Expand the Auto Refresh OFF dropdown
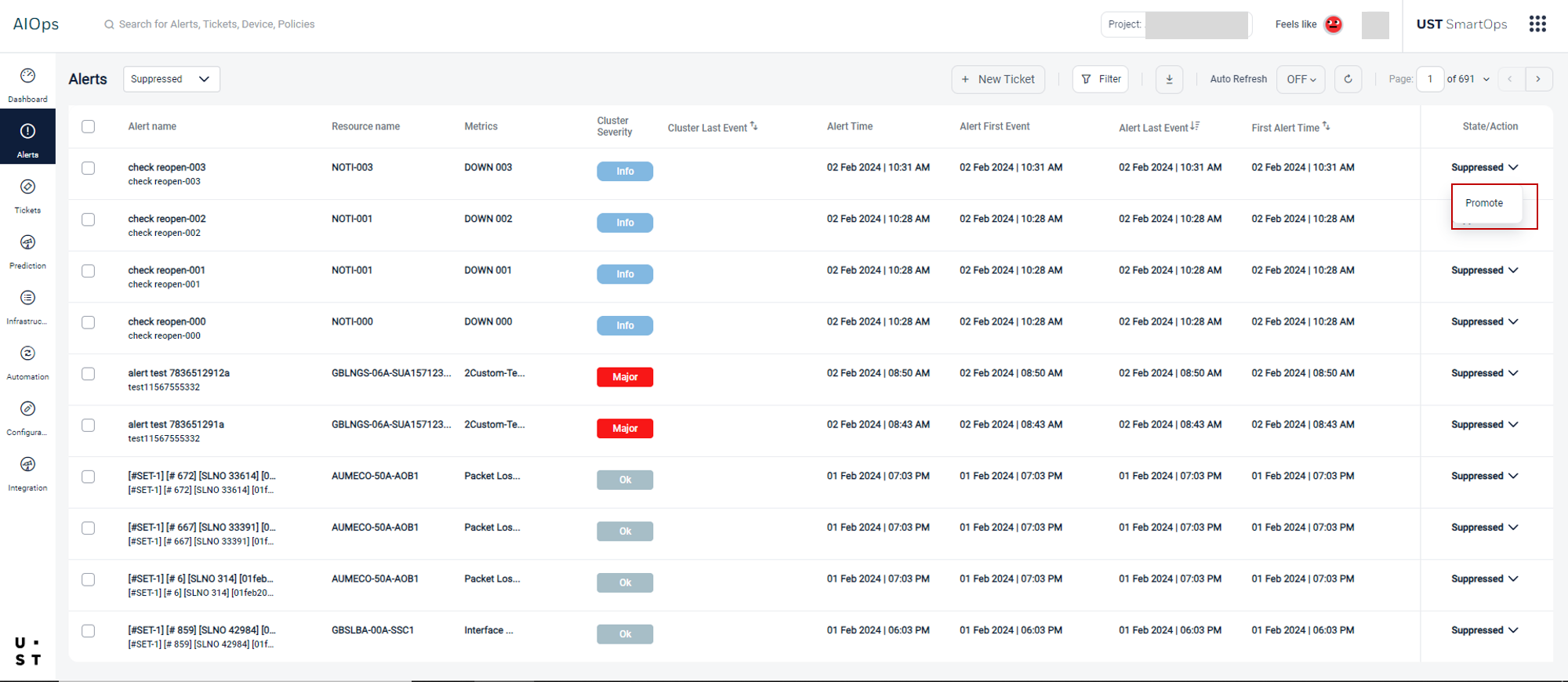Viewport: 1568px width, 682px height. [x=1301, y=79]
